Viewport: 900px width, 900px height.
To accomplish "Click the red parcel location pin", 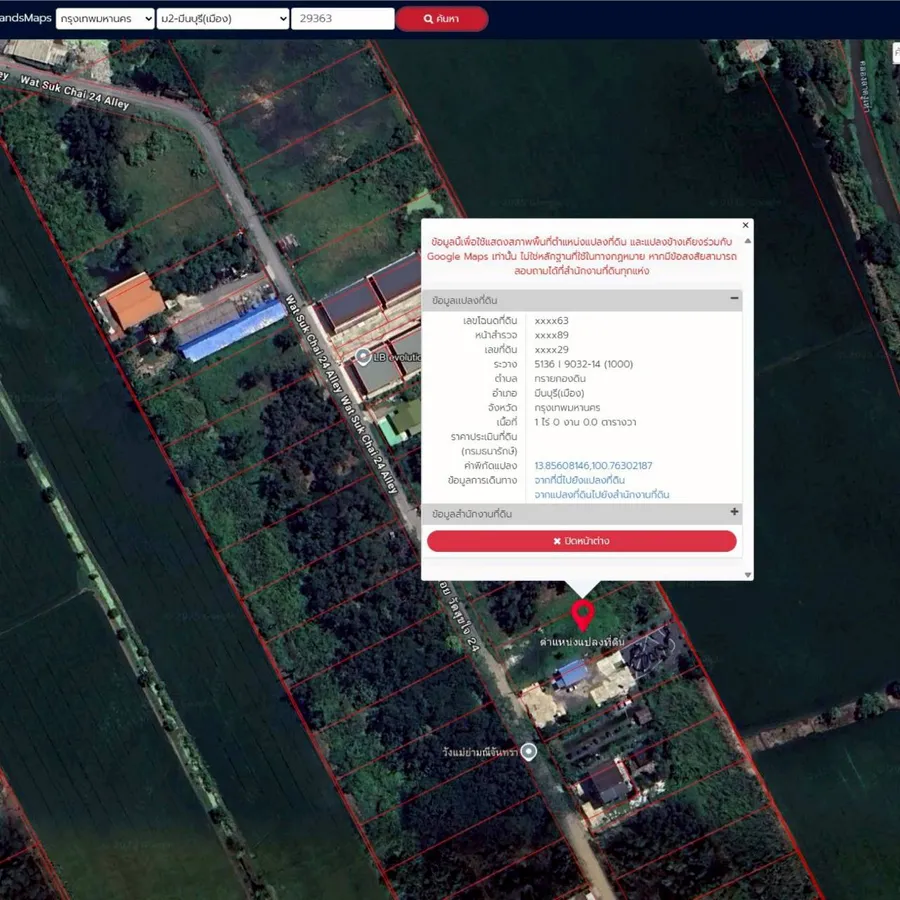I will point(582,612).
